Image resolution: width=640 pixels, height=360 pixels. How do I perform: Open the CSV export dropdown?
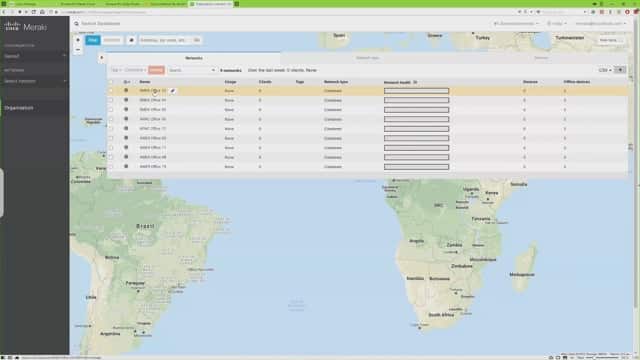tap(605, 70)
